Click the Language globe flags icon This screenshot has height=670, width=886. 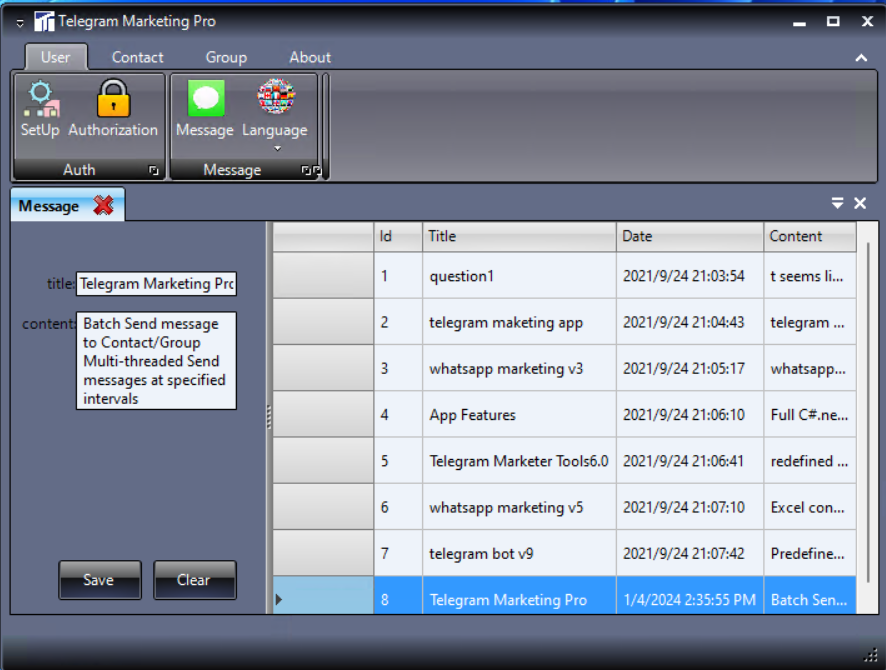tap(275, 98)
